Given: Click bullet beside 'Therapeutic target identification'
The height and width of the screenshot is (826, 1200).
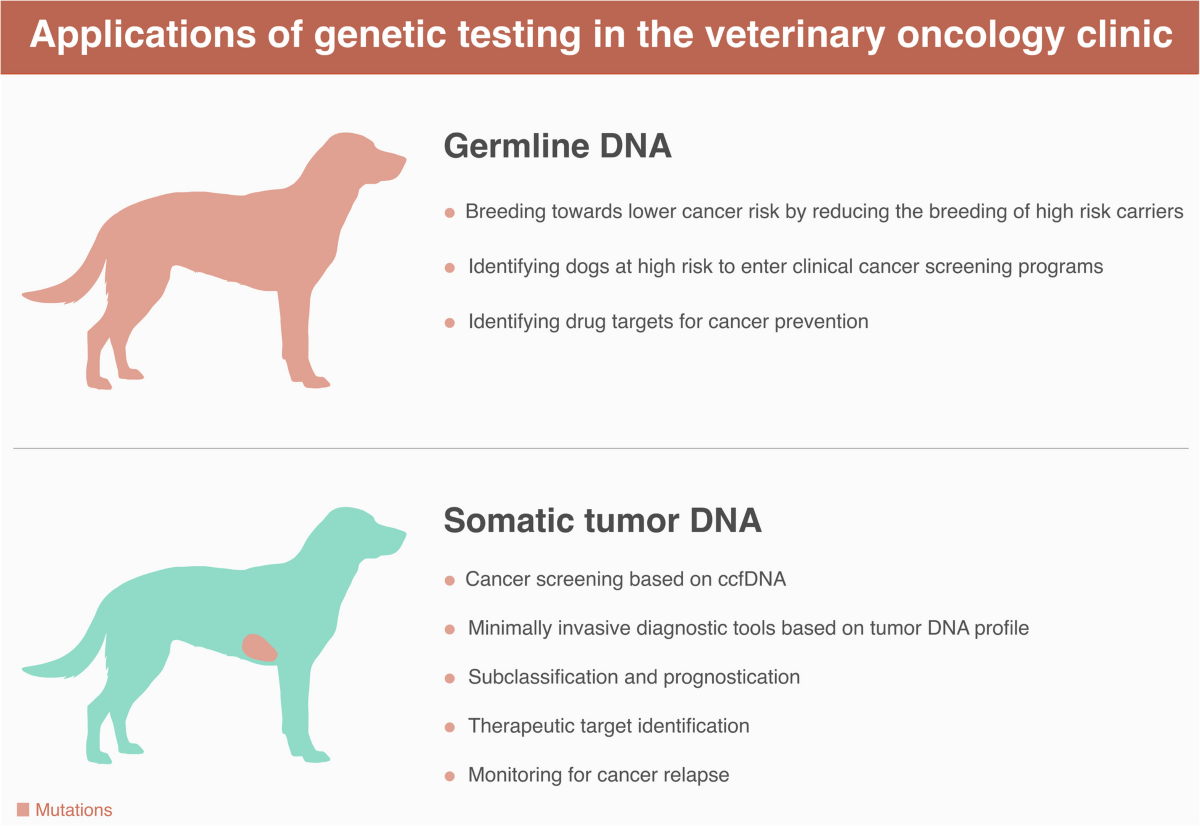Looking at the screenshot, I should coord(450,727).
